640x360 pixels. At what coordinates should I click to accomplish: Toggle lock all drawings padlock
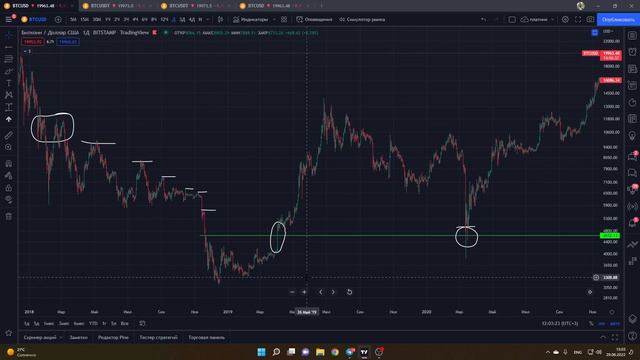9,188
